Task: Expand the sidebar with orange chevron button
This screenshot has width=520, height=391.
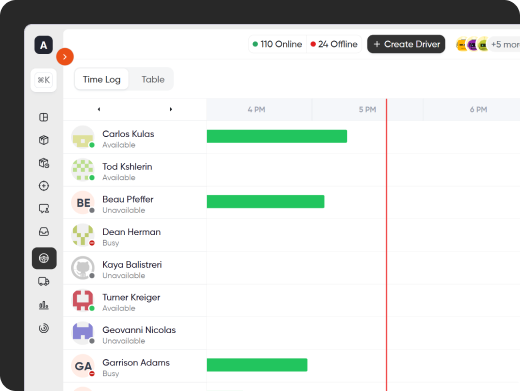Action: [x=65, y=57]
